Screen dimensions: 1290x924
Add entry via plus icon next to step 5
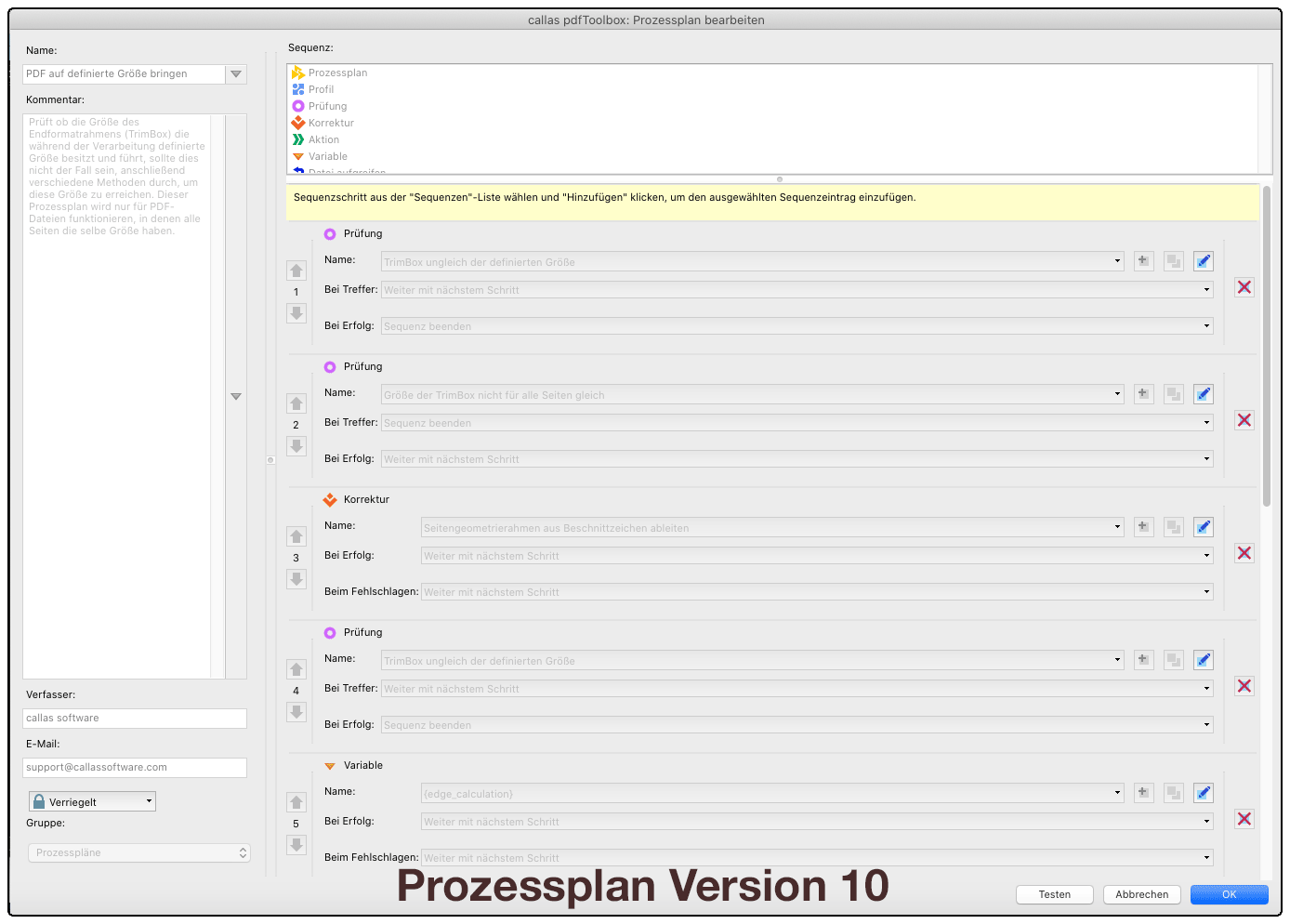pos(1143,792)
